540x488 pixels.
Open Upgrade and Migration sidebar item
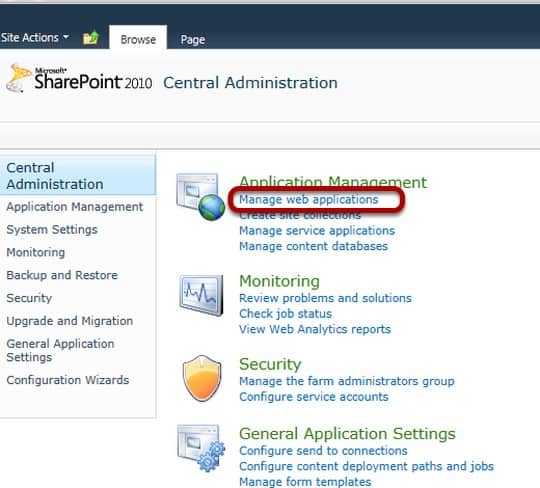click(x=70, y=321)
